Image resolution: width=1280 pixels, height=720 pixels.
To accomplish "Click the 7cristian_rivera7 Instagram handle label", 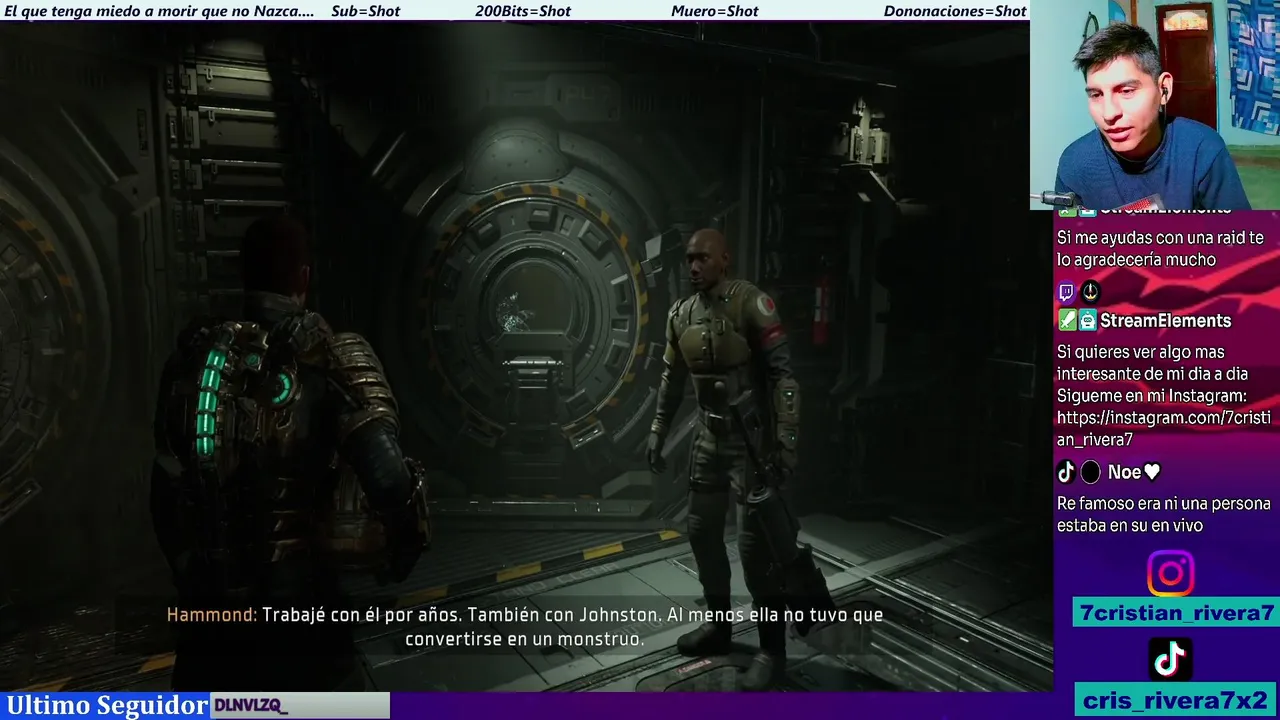I will point(1175,613).
